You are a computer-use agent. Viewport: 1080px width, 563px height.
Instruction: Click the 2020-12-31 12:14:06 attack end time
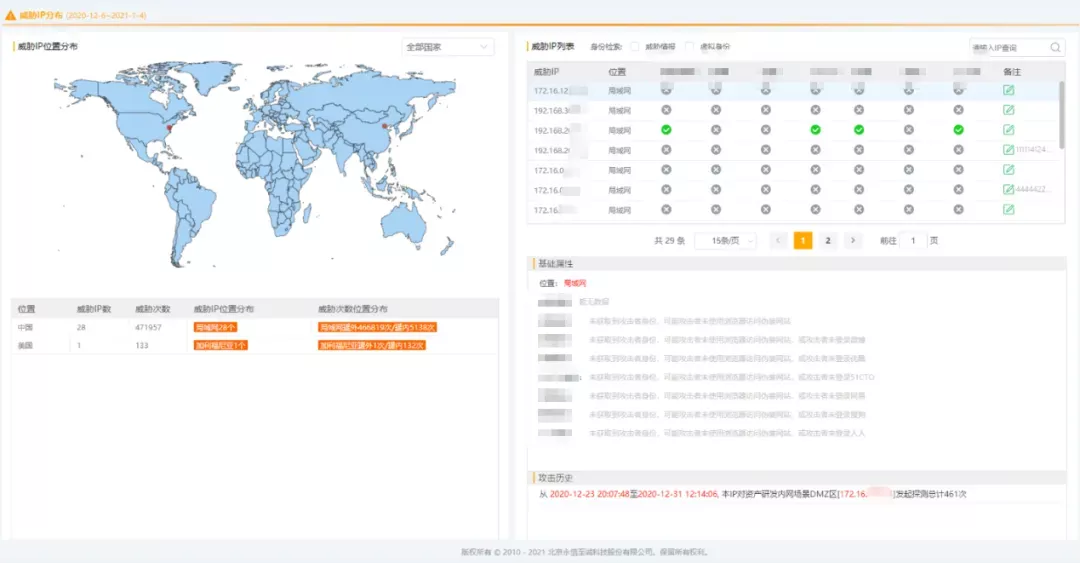678,494
